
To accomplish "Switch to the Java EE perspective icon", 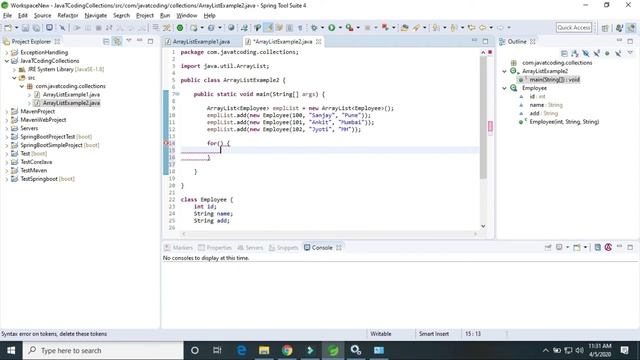I will point(619,28).
